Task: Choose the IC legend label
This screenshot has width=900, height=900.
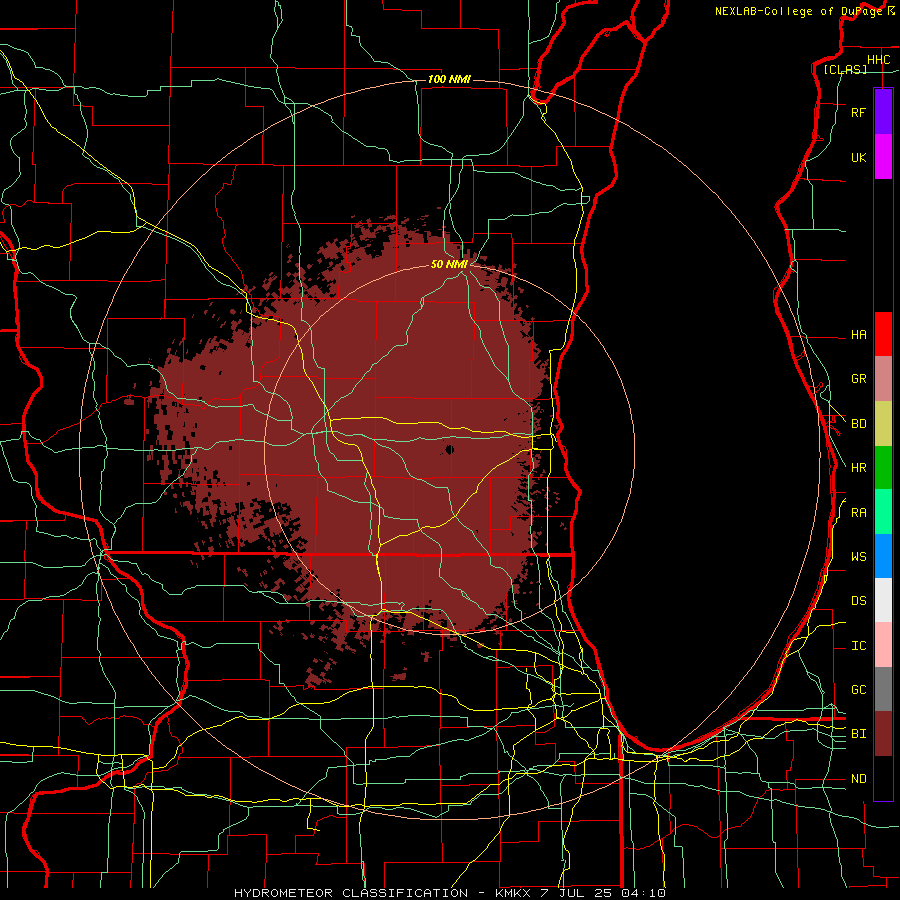Action: [x=858, y=646]
